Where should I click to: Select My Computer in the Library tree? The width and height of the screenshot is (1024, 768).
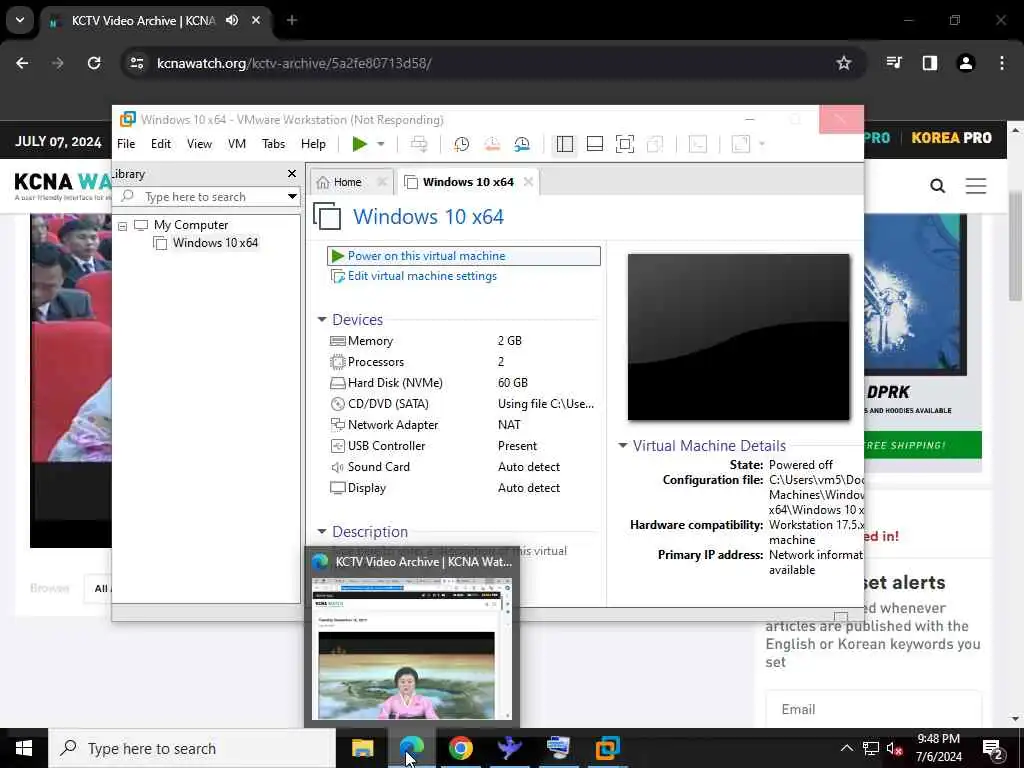click(x=191, y=225)
